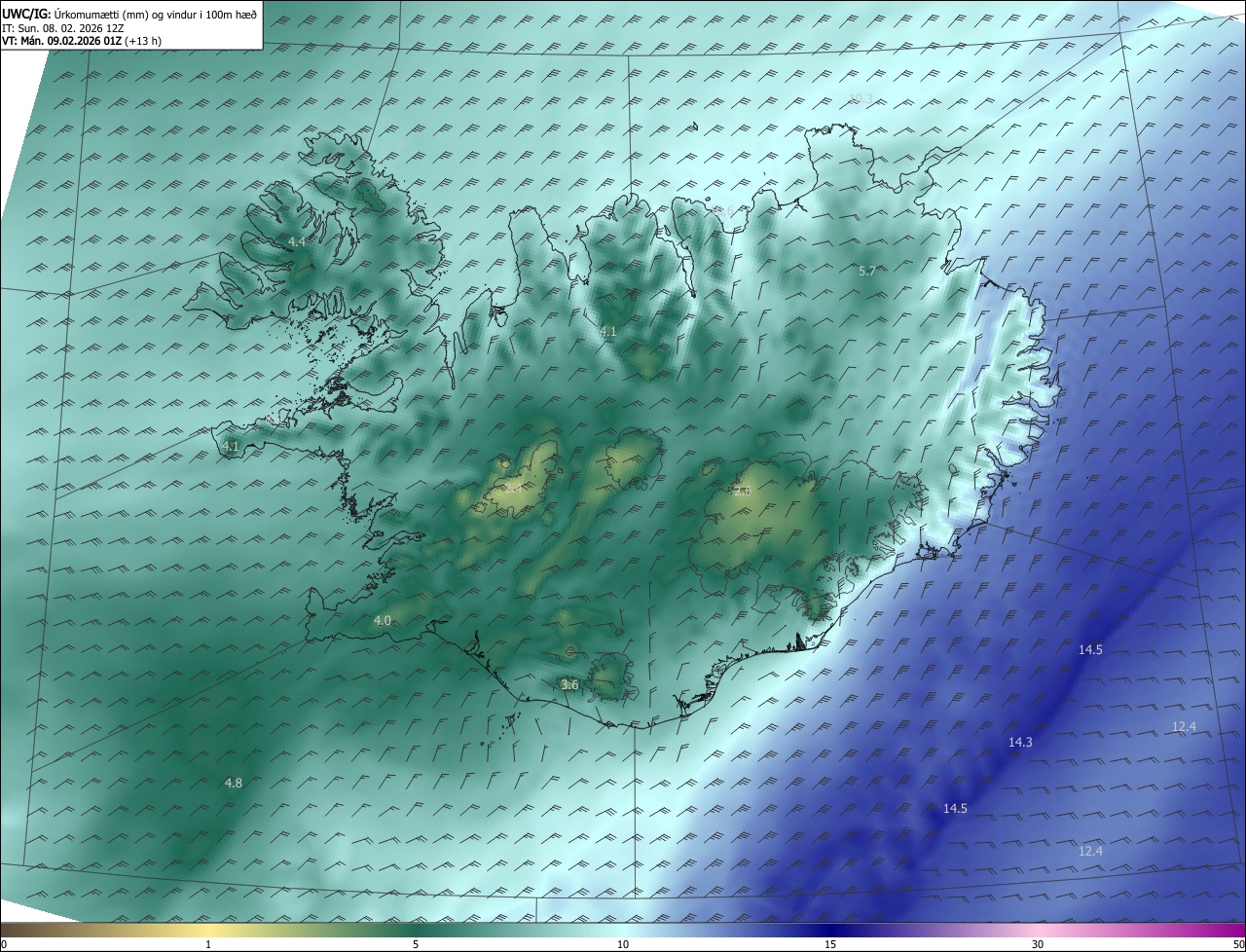Click the 0 tick on the color scale

pyautogui.click(x=4, y=945)
